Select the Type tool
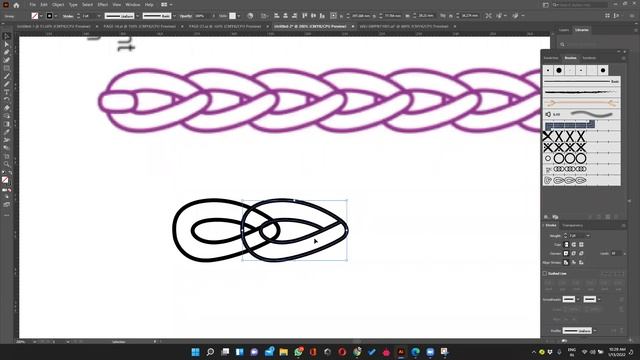 tap(7, 92)
